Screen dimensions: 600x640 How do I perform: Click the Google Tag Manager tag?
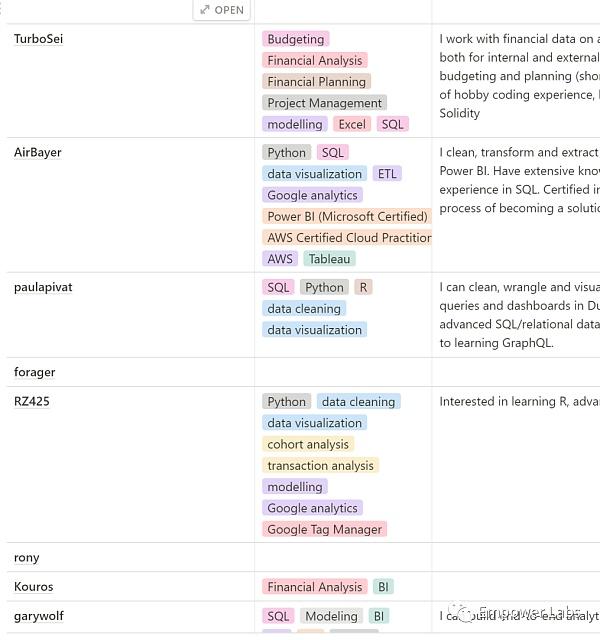[x=324, y=529]
